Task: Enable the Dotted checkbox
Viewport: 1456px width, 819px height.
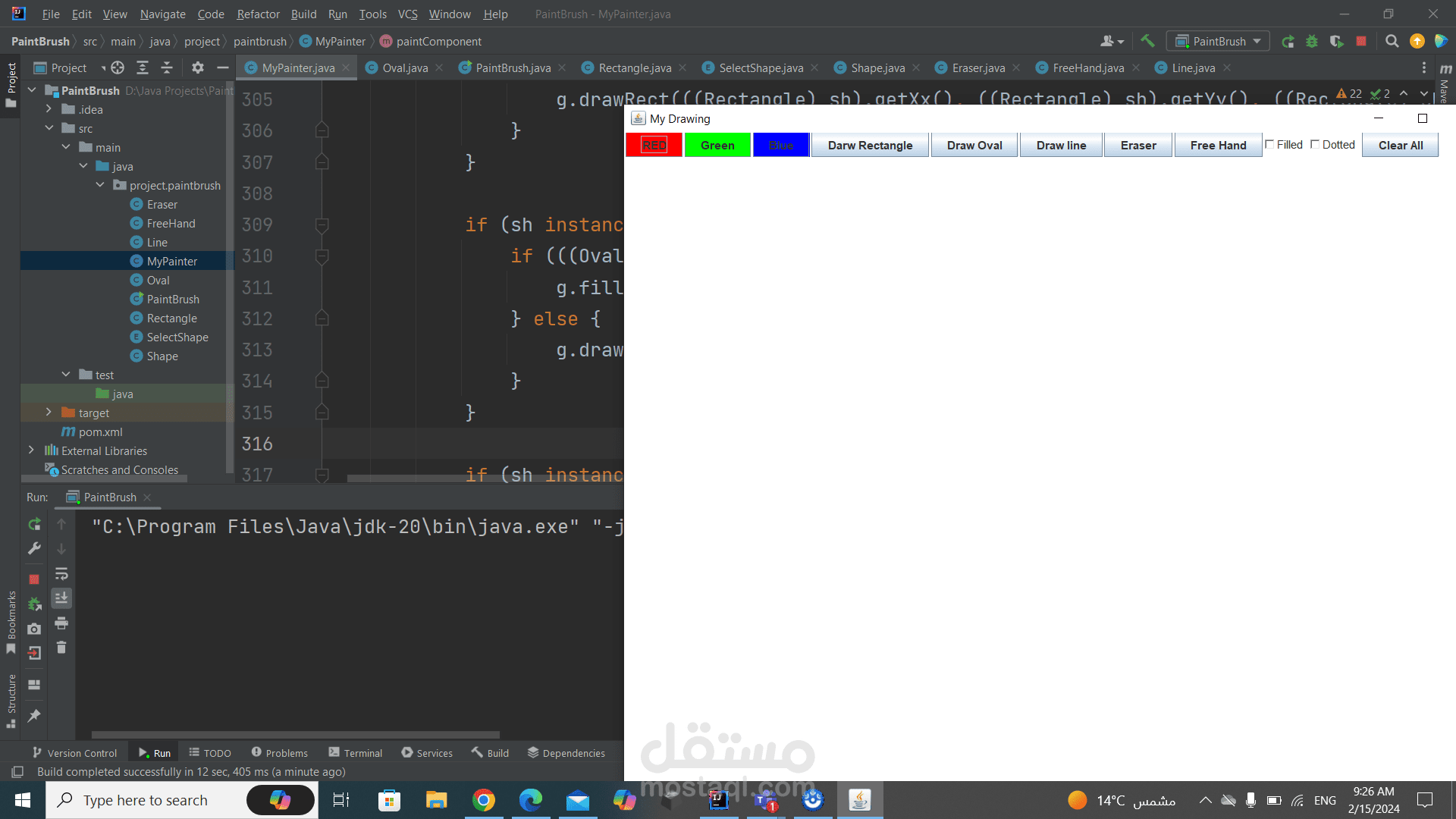Action: pyautogui.click(x=1315, y=144)
